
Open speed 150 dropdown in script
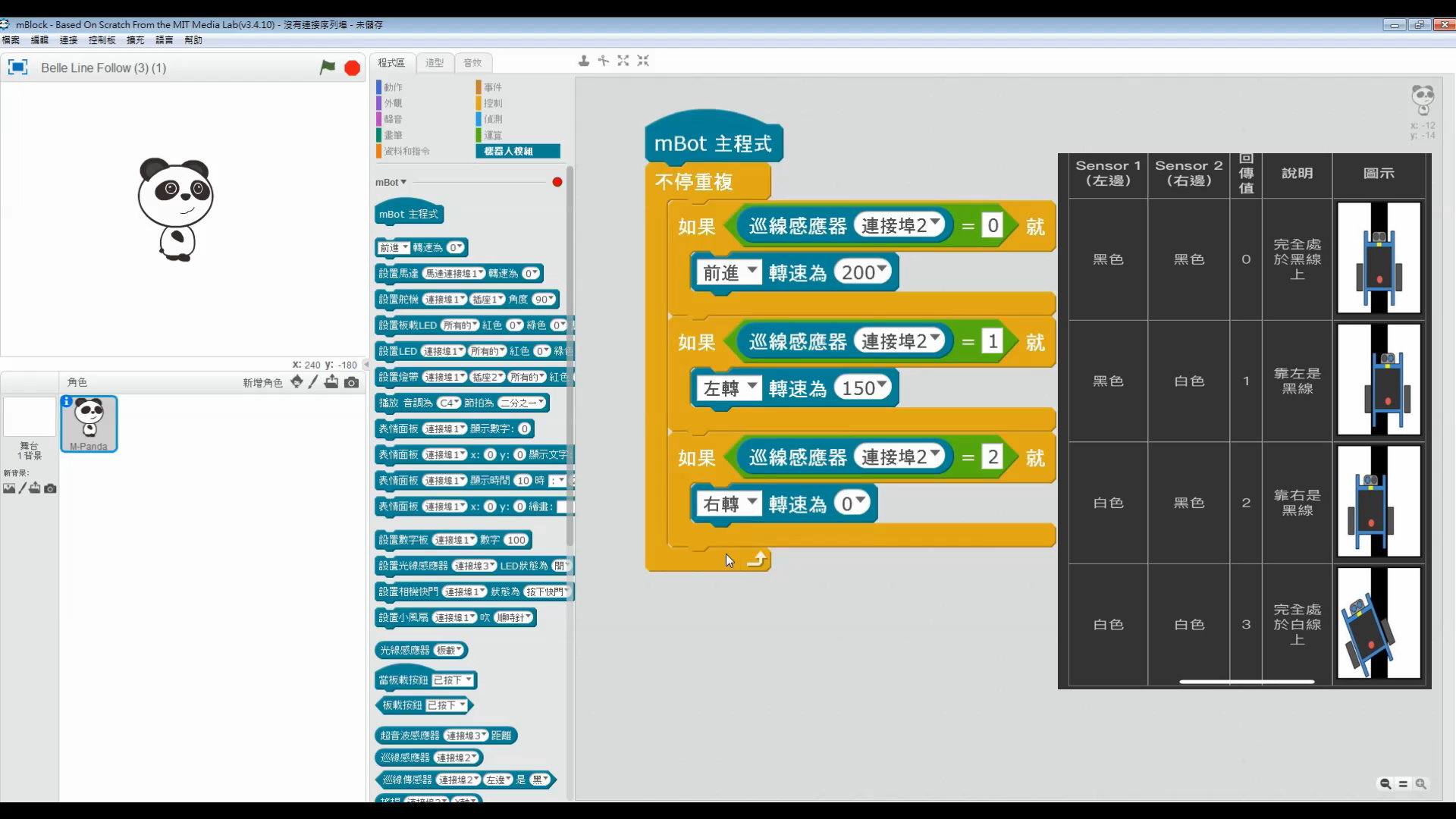(864, 388)
